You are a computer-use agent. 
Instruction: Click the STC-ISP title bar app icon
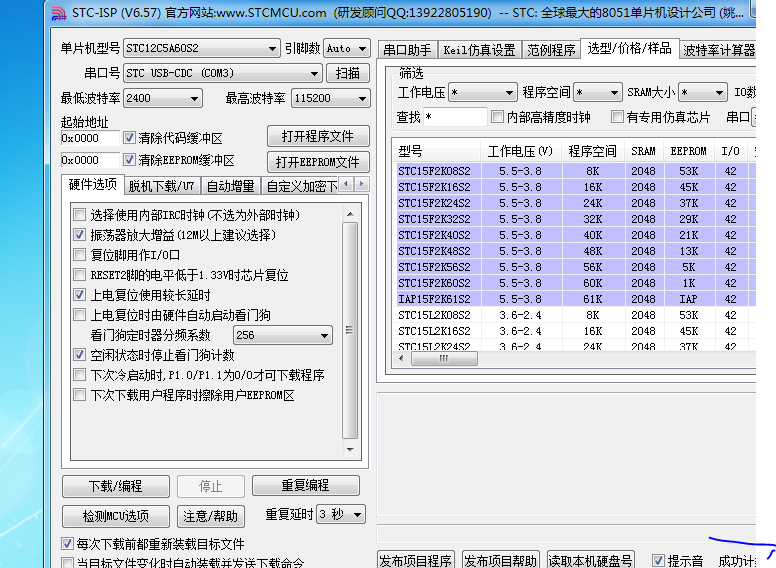coord(58,12)
